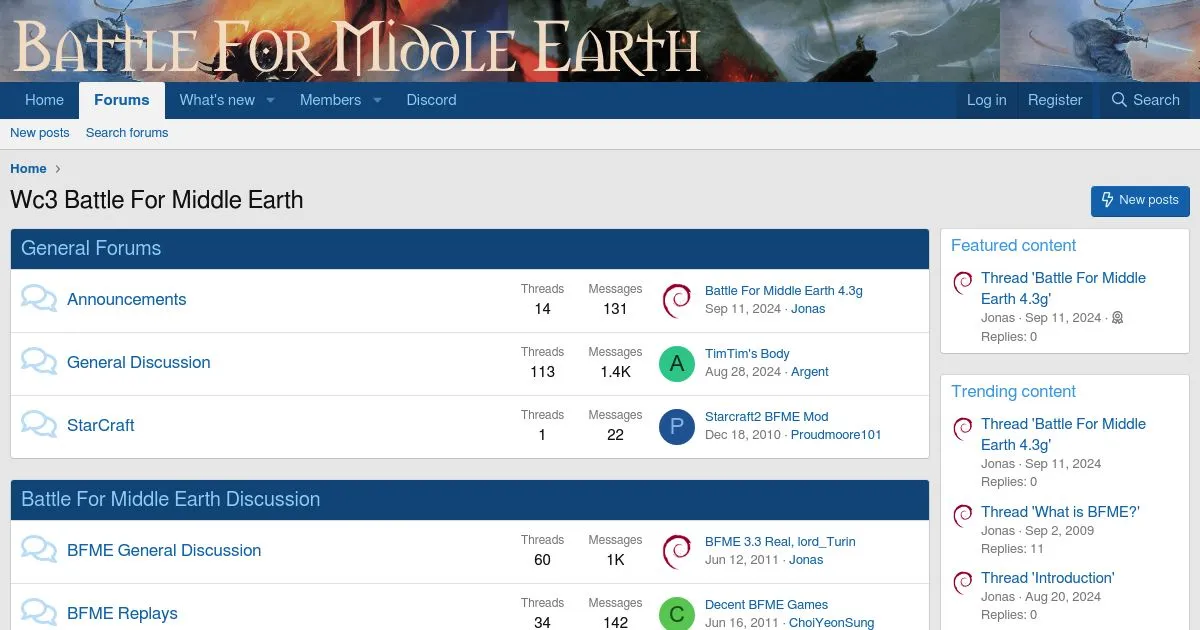Open the General Forums category header
Screen dimensions: 1200x630
pyautogui.click(x=91, y=249)
